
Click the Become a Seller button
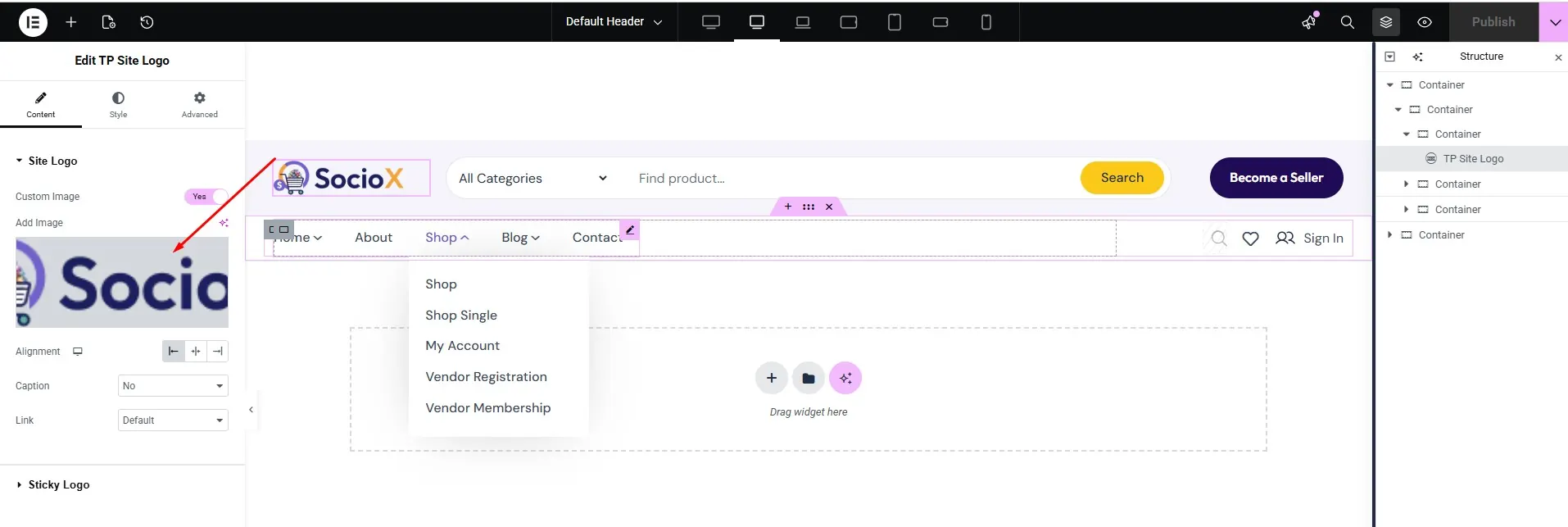(x=1276, y=178)
